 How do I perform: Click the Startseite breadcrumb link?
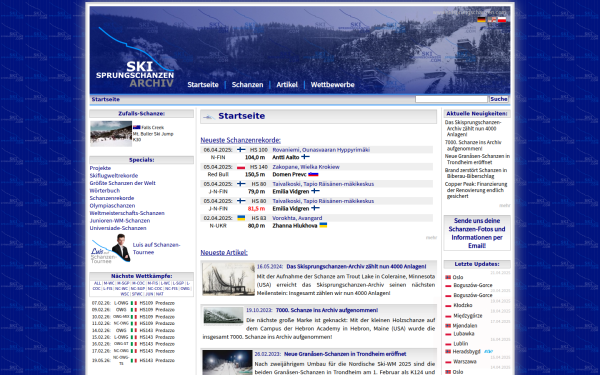pyautogui.click(x=106, y=99)
